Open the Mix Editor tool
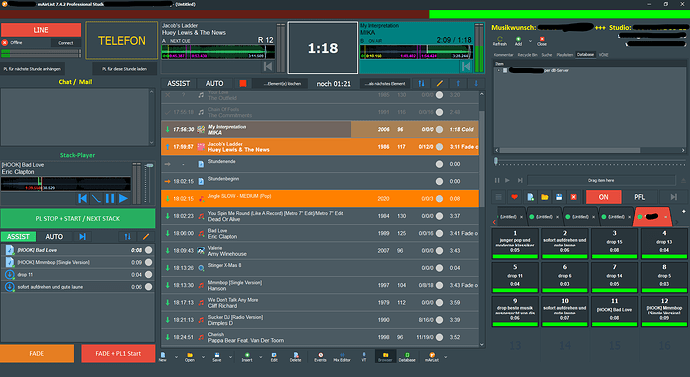690x377 pixels. [x=342, y=357]
